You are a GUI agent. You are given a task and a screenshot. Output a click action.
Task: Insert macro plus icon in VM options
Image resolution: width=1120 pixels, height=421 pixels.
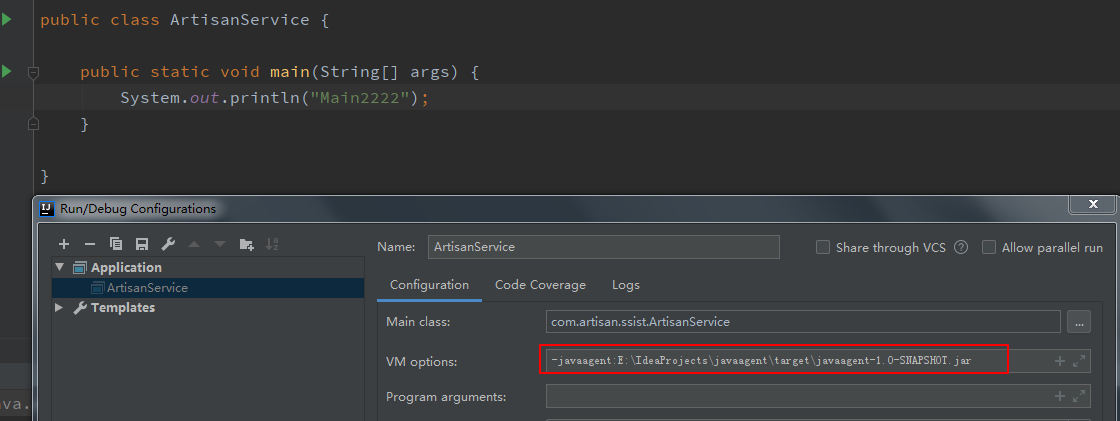click(1060, 361)
